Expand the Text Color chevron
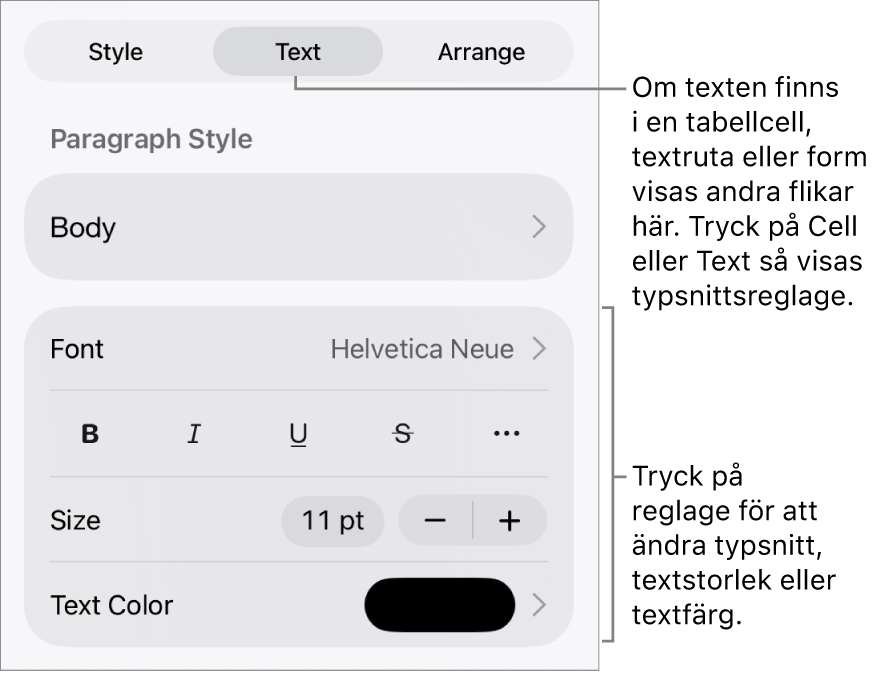 [539, 605]
